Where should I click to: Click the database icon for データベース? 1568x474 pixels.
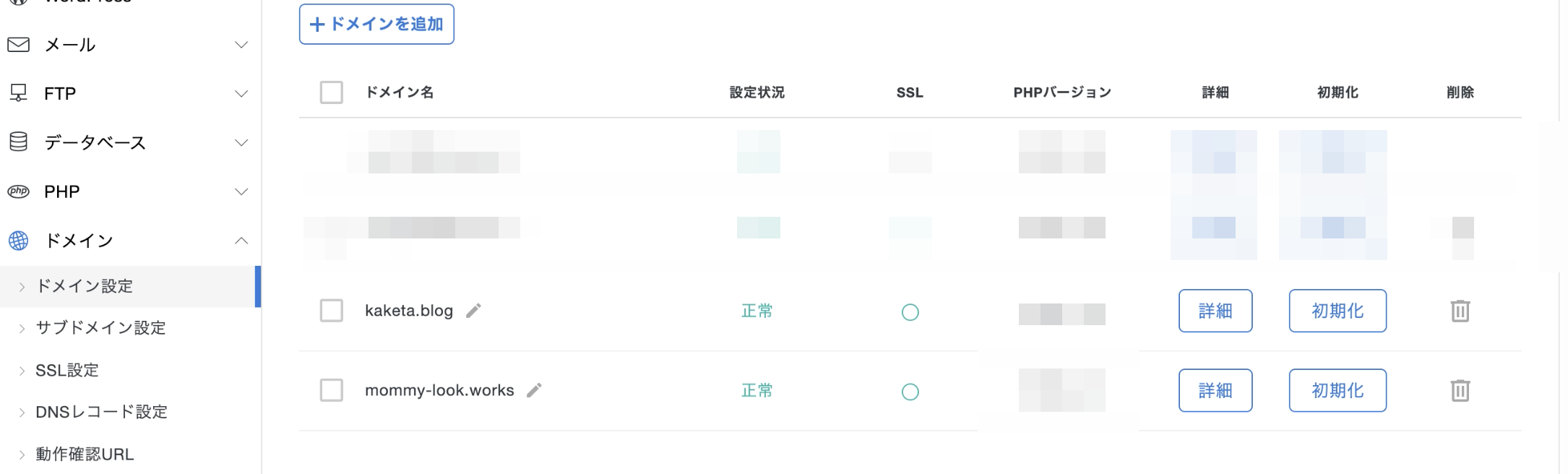[19, 142]
